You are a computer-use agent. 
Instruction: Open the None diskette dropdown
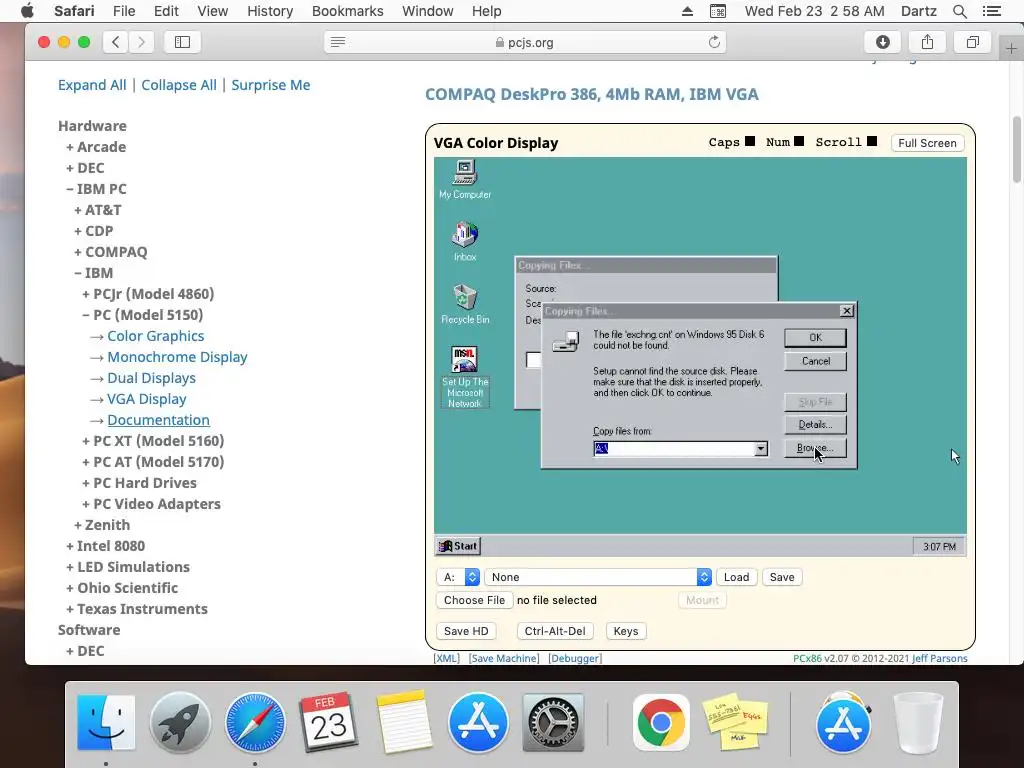point(598,577)
